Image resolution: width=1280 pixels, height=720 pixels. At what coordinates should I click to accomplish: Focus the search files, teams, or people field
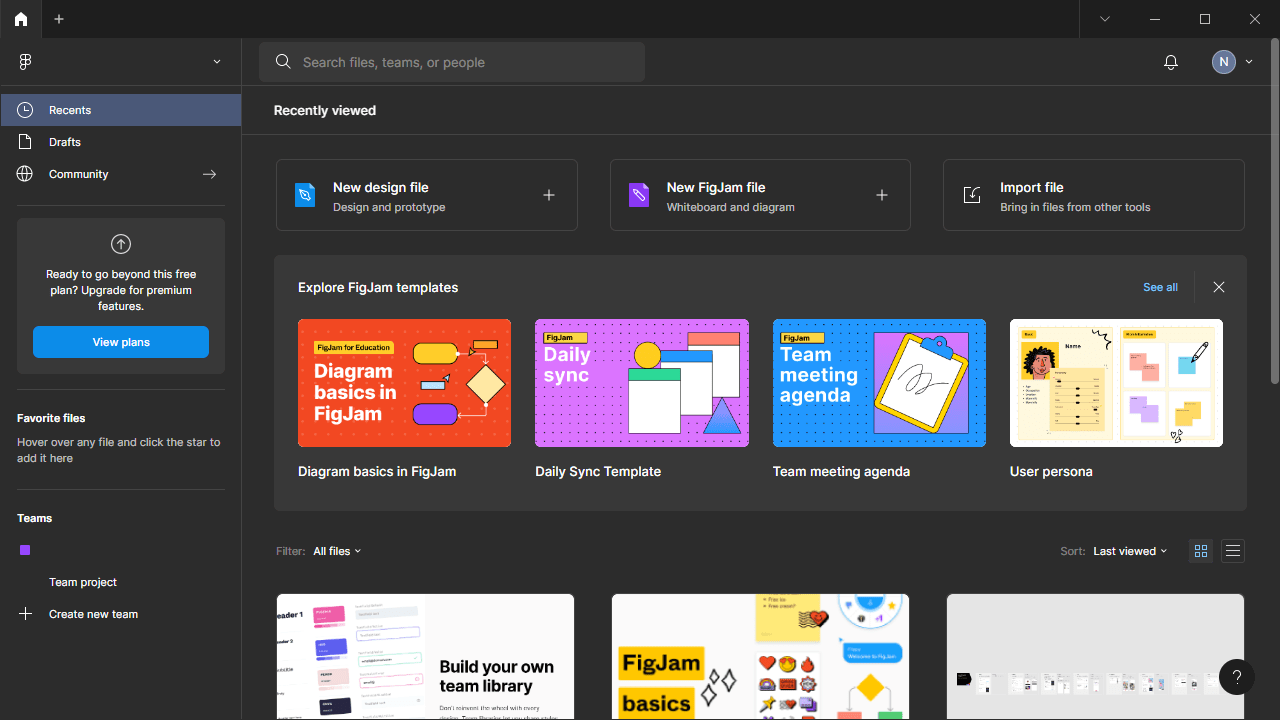pos(452,62)
